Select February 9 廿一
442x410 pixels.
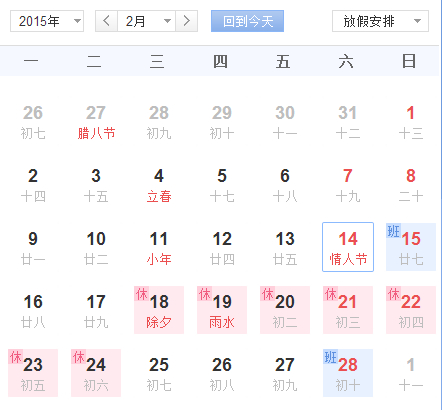pyautogui.click(x=33, y=247)
